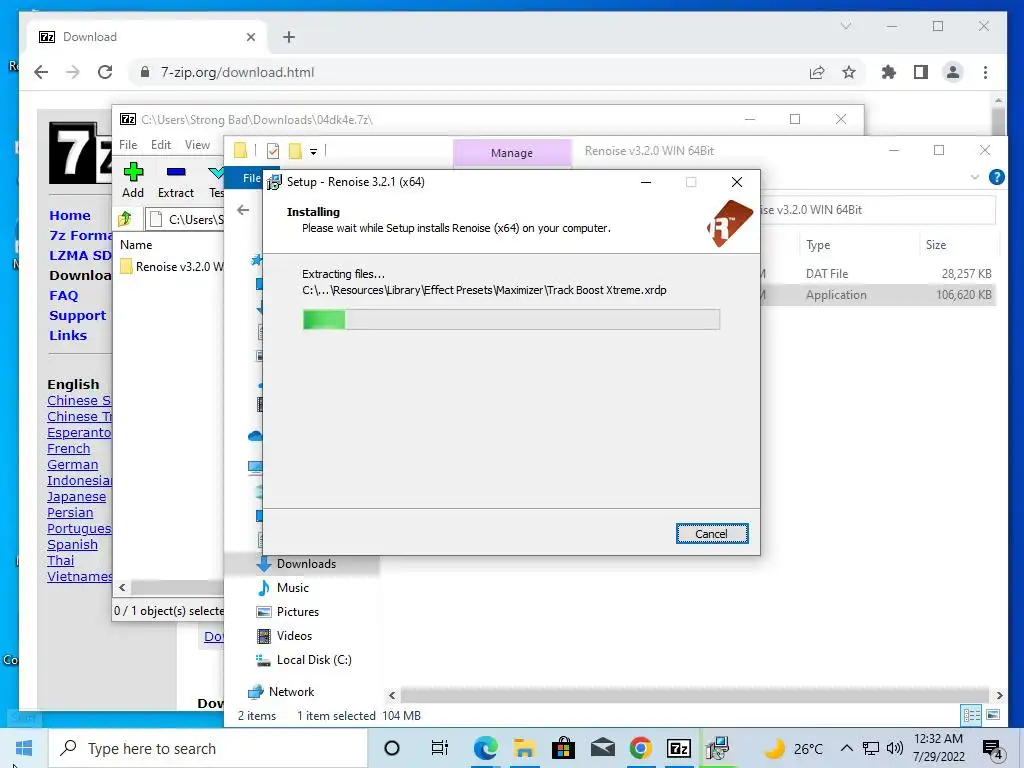Image resolution: width=1024 pixels, height=768 pixels.
Task: Open the Chrome three-dot menu
Action: (985, 72)
